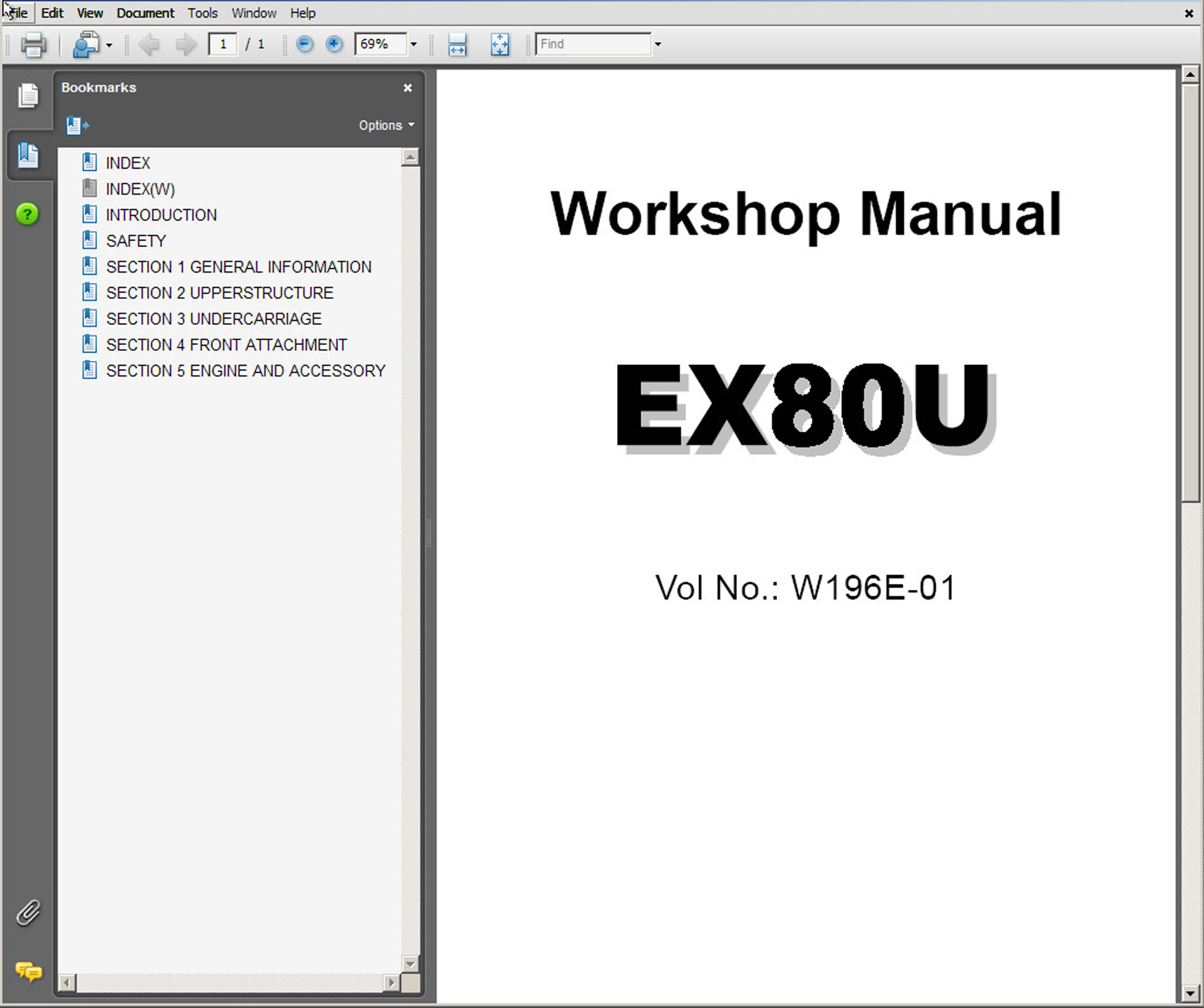Click the Find text field
This screenshot has width=1204, height=1008.
(592, 45)
